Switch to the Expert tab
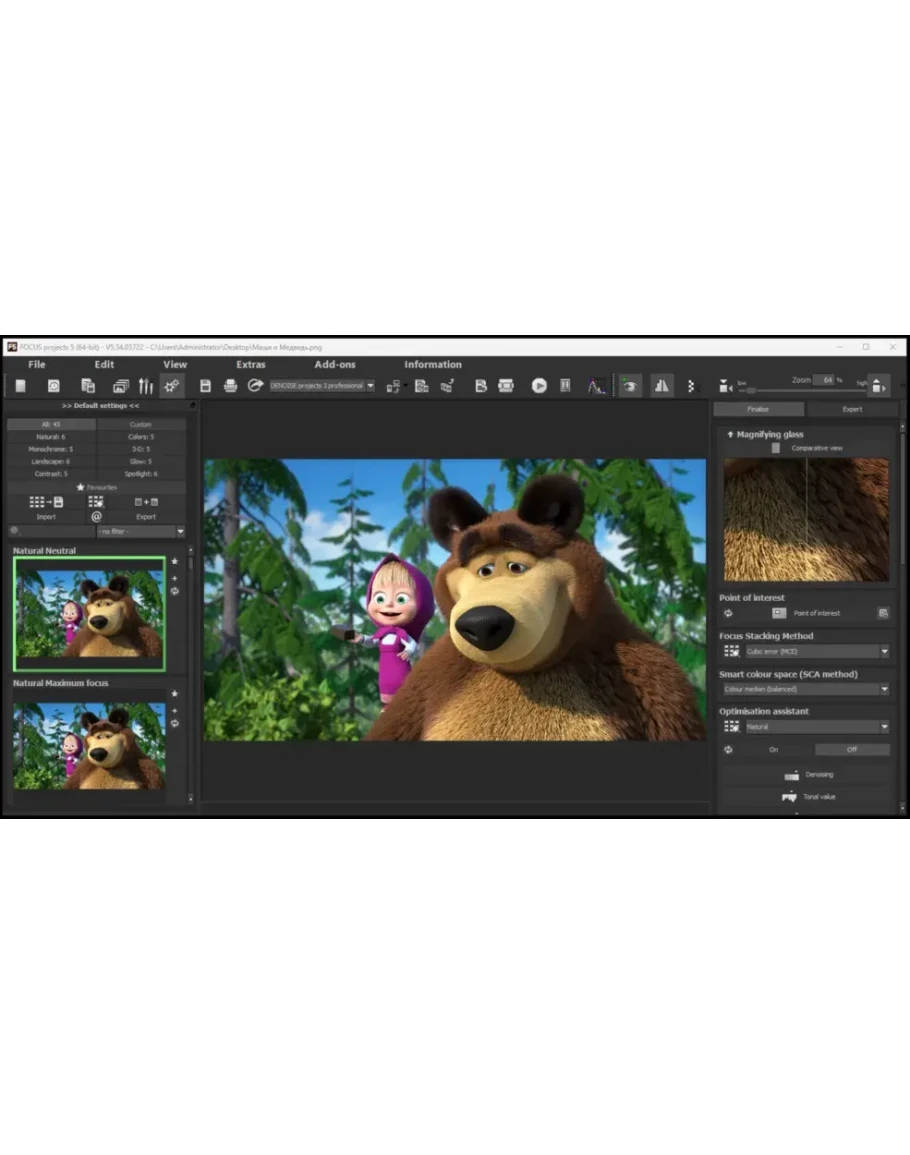The height and width of the screenshot is (1155, 910). [x=852, y=410]
